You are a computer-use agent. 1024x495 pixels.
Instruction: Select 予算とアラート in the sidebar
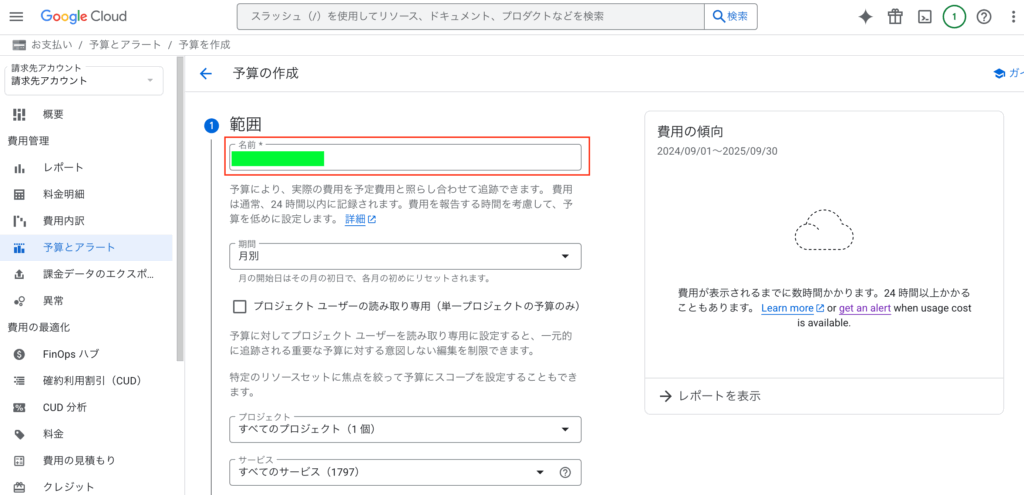pos(86,248)
